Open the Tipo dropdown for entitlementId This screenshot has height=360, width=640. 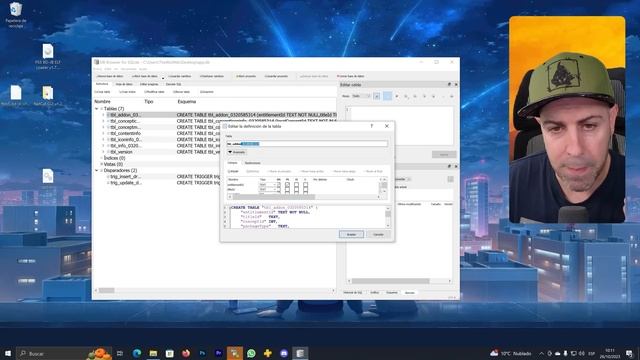point(267,185)
